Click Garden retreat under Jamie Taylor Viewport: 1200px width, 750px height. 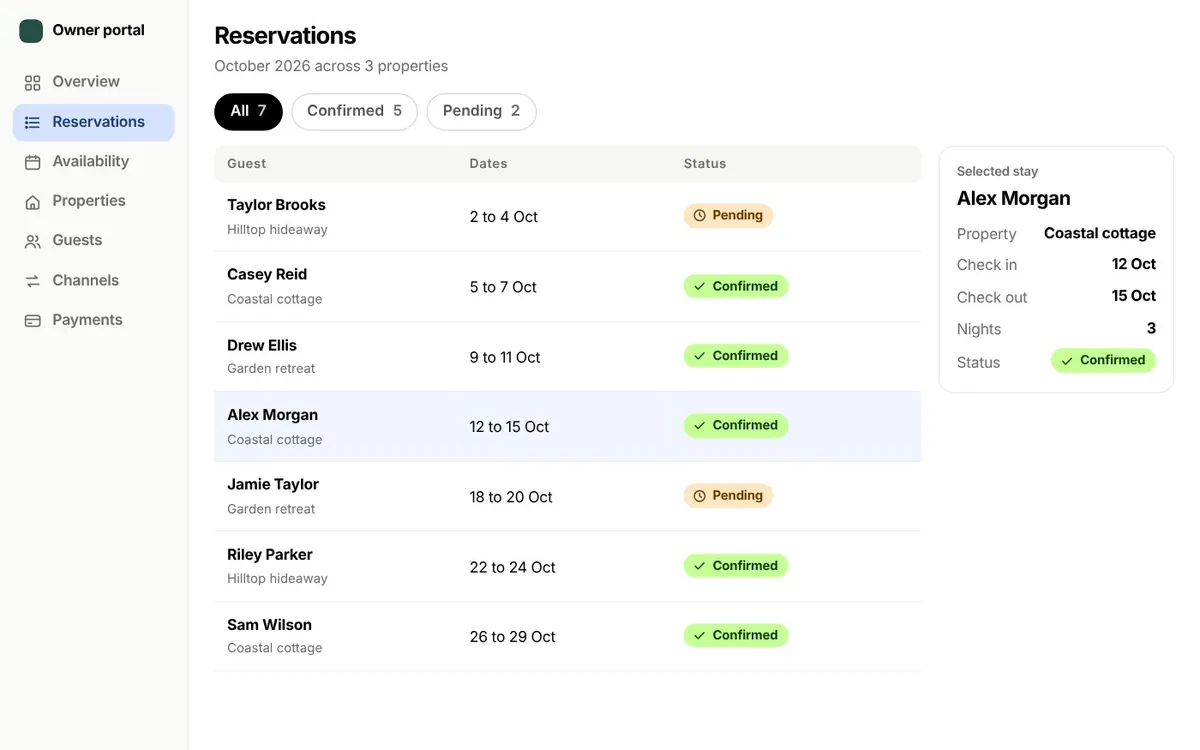[271, 509]
